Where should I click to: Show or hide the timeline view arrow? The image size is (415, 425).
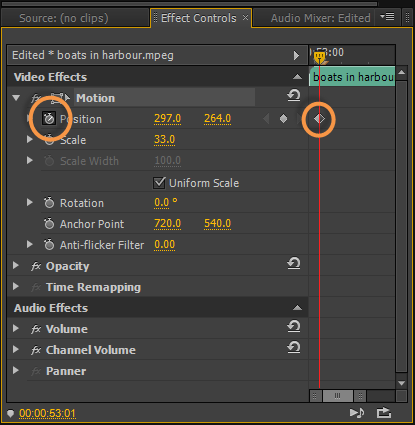point(296,55)
